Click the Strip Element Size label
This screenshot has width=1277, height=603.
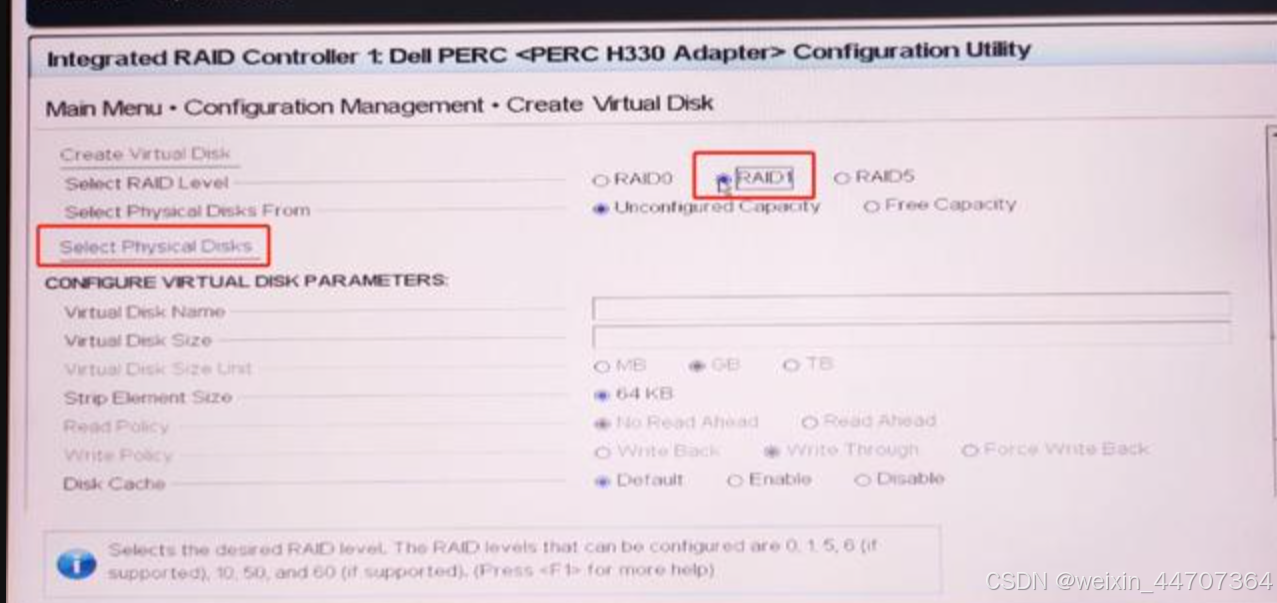(148, 398)
